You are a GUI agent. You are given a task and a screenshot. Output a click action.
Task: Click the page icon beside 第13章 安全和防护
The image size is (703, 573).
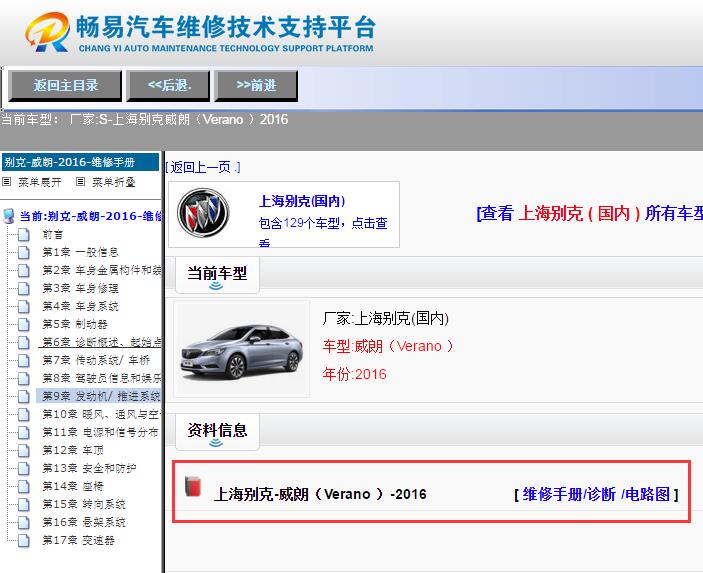[x=24, y=469]
